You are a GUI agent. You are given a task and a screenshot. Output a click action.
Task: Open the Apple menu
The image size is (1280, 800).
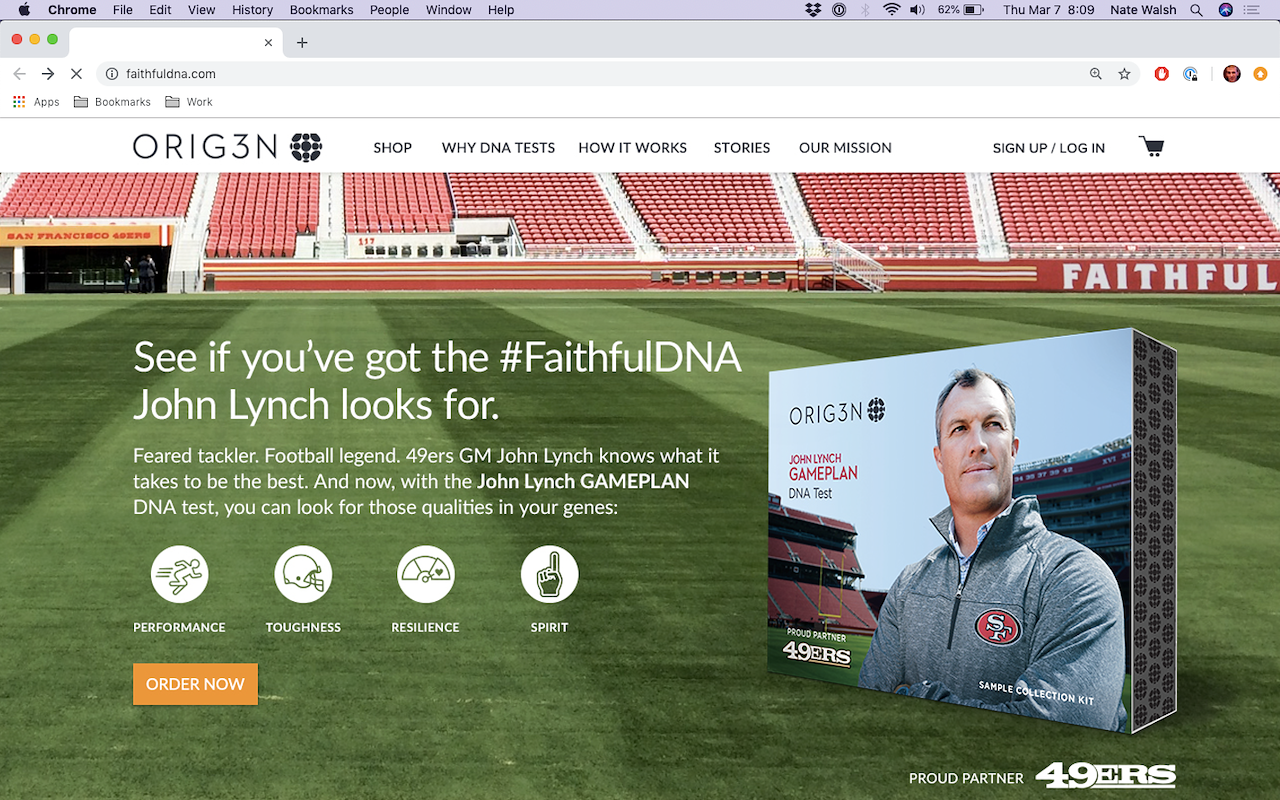pos(25,10)
